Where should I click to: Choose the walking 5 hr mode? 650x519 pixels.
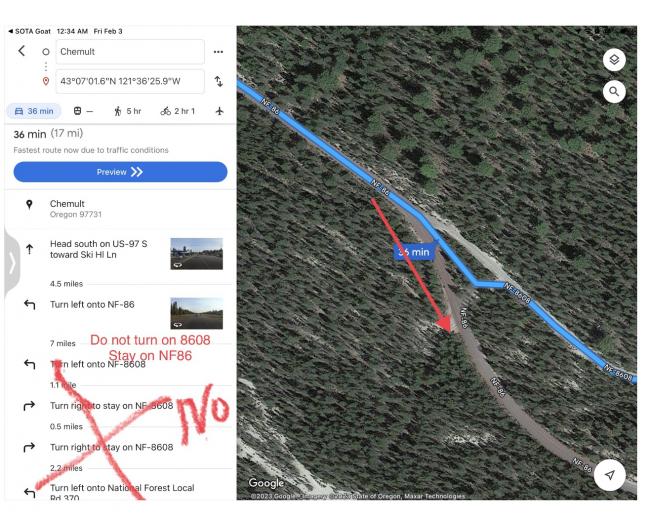point(127,111)
